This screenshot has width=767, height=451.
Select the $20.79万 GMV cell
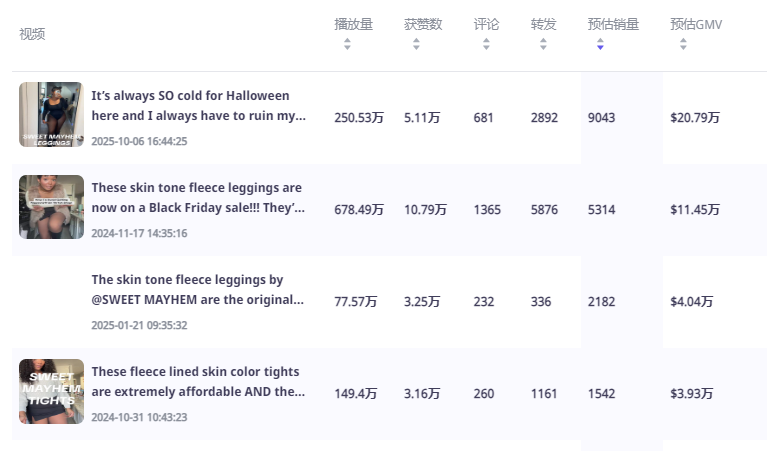[x=695, y=118]
